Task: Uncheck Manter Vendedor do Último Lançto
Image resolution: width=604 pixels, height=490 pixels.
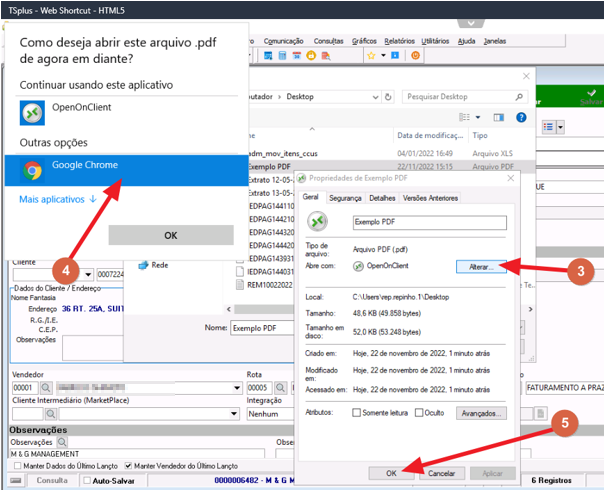Action: point(128,466)
